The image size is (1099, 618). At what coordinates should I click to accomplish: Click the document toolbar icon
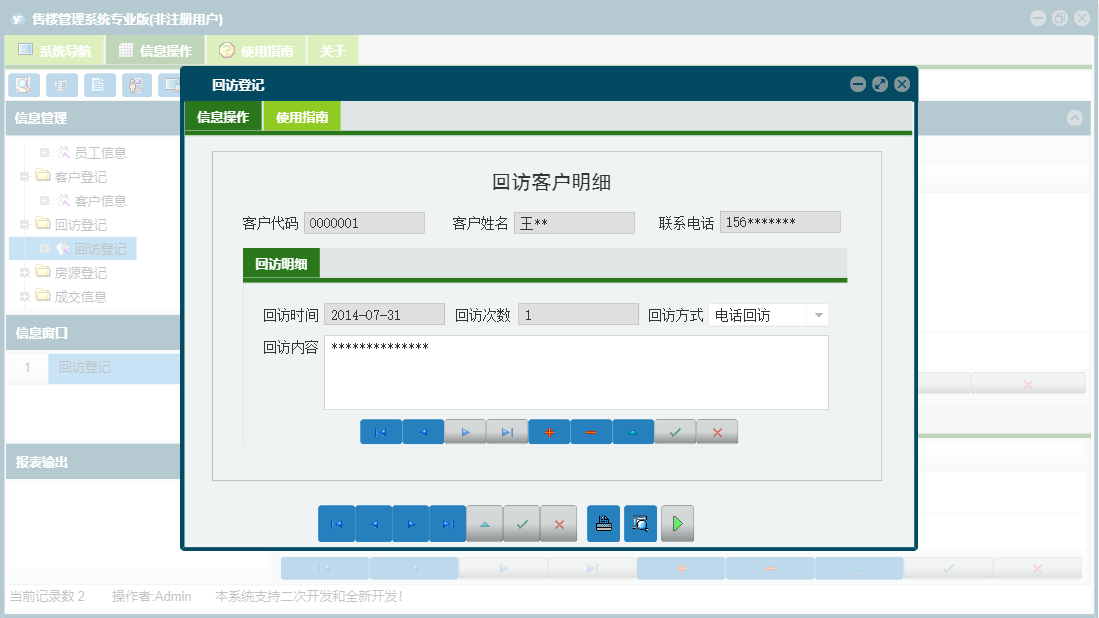tap(97, 85)
